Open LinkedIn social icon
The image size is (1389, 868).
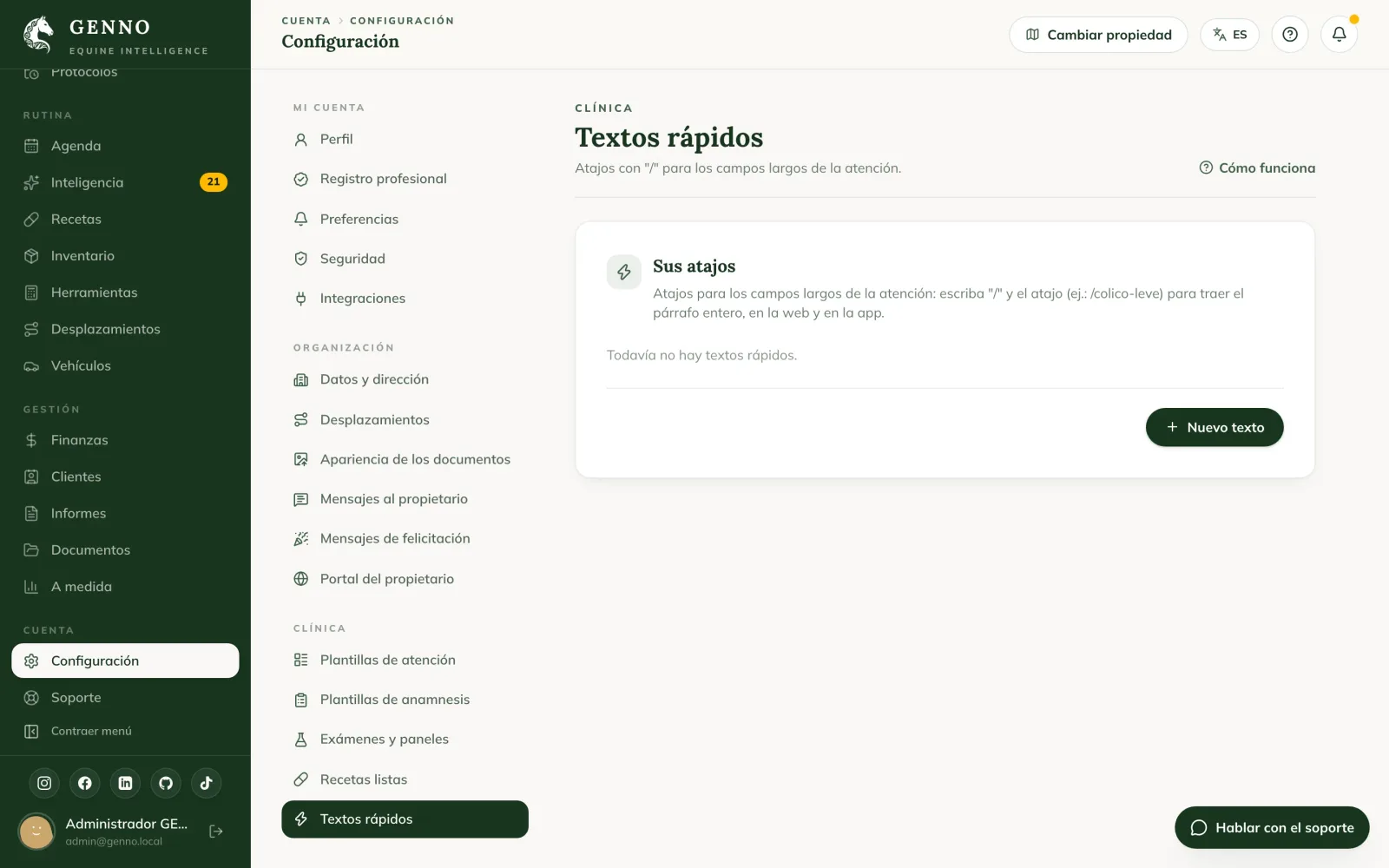click(x=125, y=783)
